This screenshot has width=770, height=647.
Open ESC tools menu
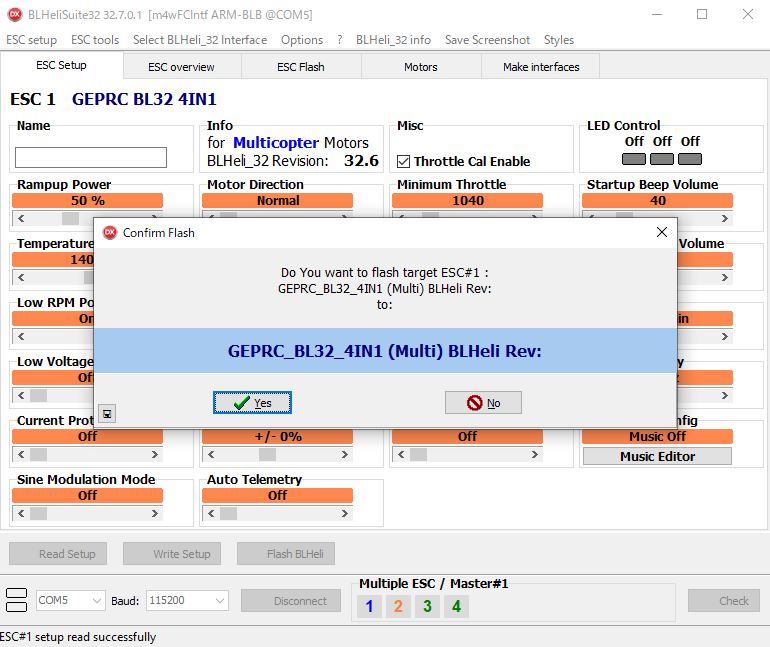(95, 40)
